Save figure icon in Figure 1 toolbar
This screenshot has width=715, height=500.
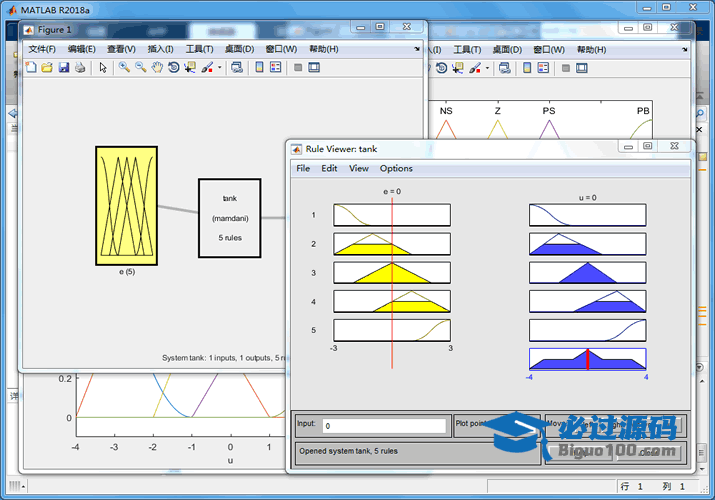coord(63,67)
